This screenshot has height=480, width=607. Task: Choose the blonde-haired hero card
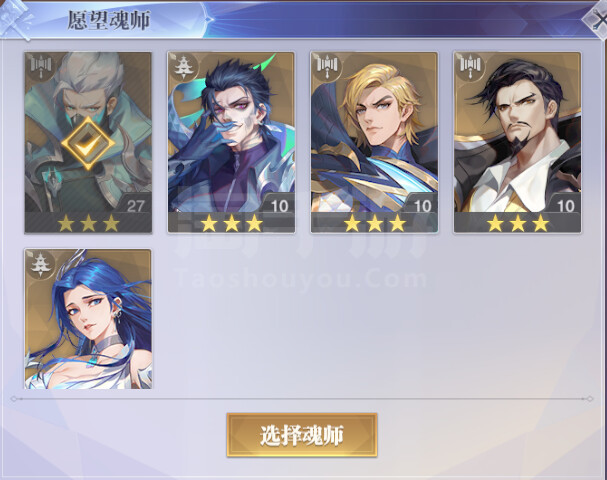click(374, 143)
